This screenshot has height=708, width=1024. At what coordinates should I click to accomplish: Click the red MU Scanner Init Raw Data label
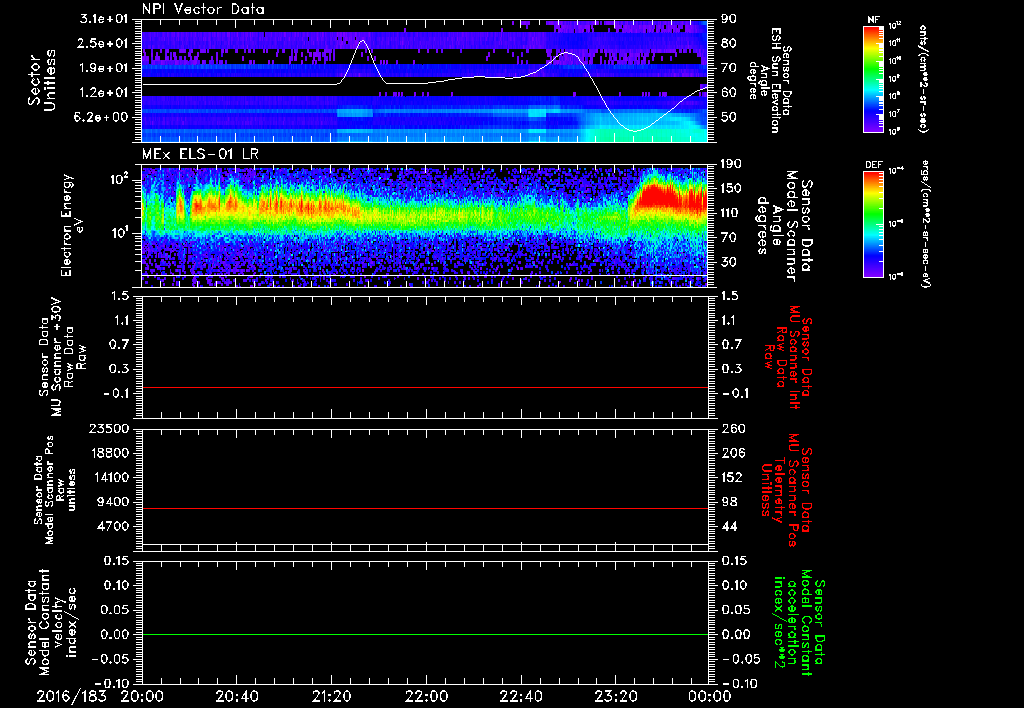(x=786, y=357)
